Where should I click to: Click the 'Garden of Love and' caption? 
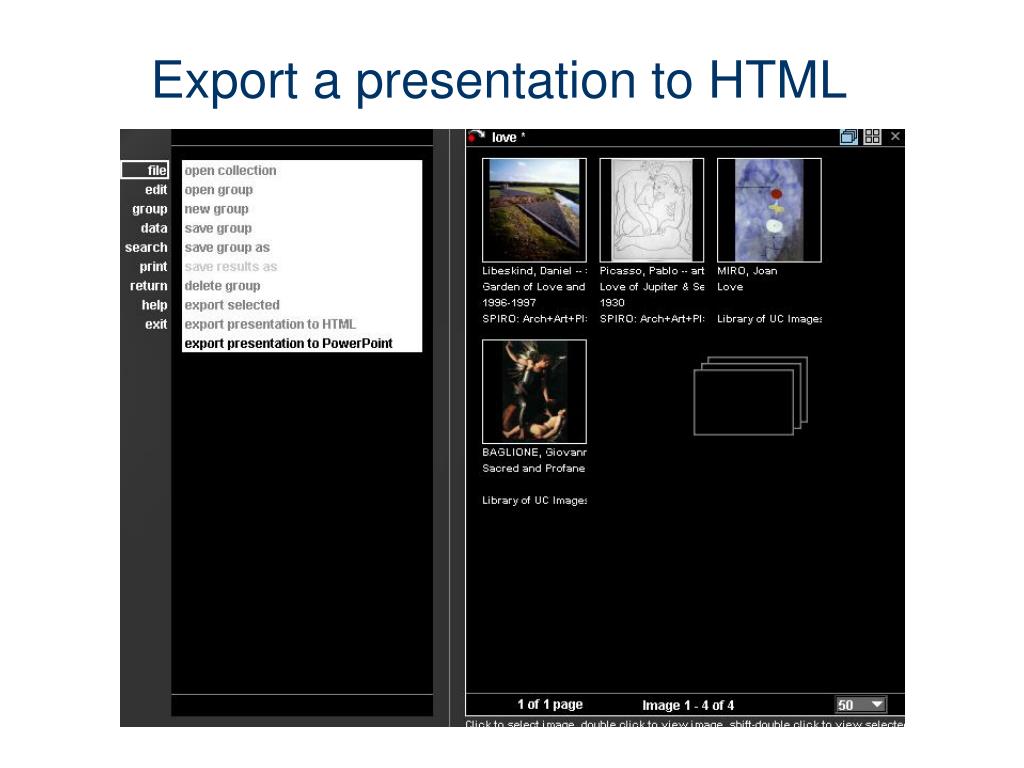pos(534,287)
